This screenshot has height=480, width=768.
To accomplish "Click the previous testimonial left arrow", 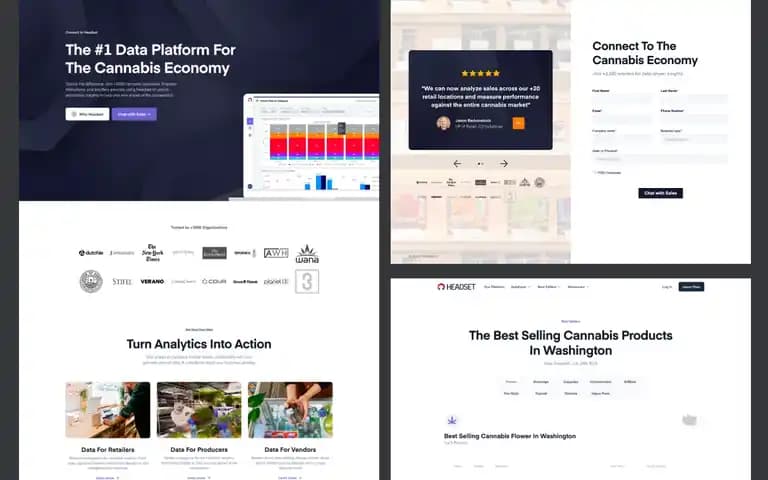I will tap(457, 164).
